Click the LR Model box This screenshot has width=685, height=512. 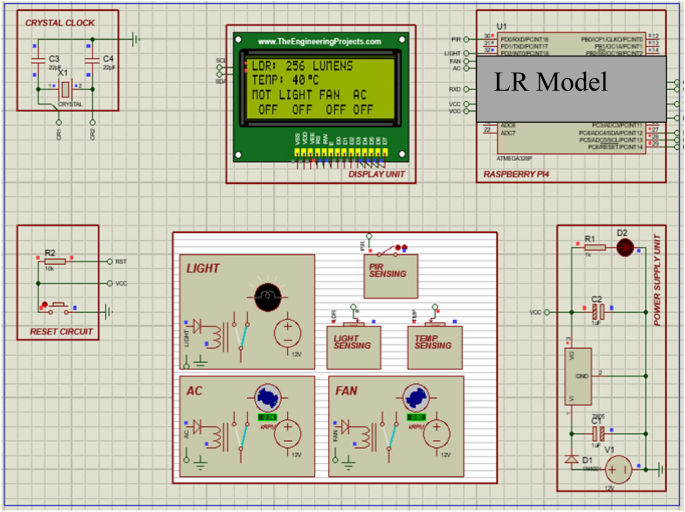tap(569, 84)
